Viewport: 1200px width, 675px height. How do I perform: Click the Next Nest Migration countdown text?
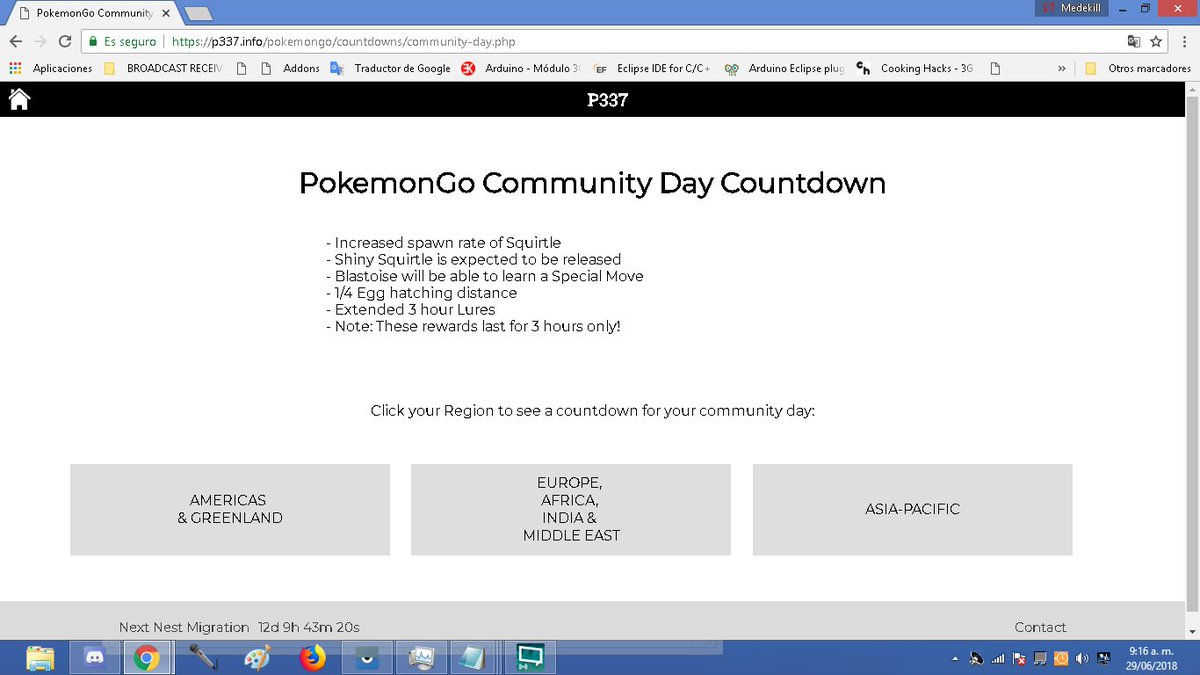pyautogui.click(x=239, y=627)
